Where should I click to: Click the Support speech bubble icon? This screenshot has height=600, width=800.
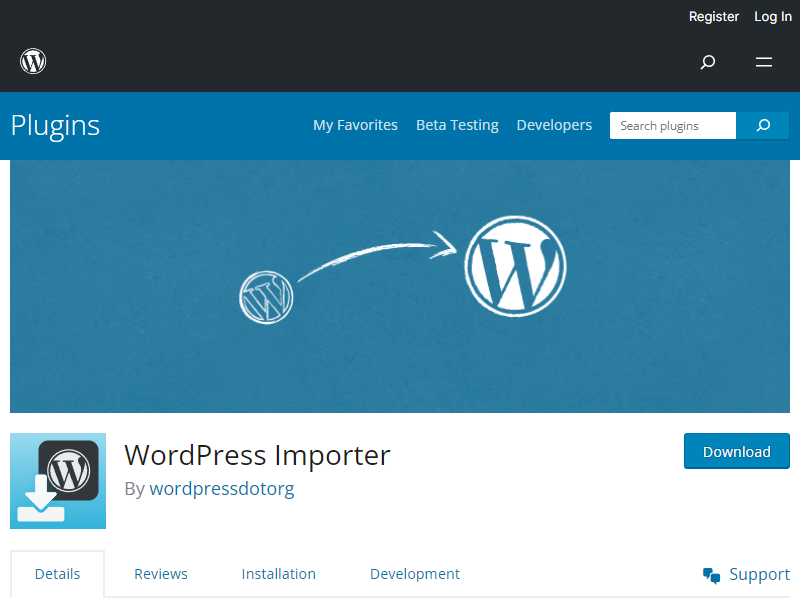[711, 575]
